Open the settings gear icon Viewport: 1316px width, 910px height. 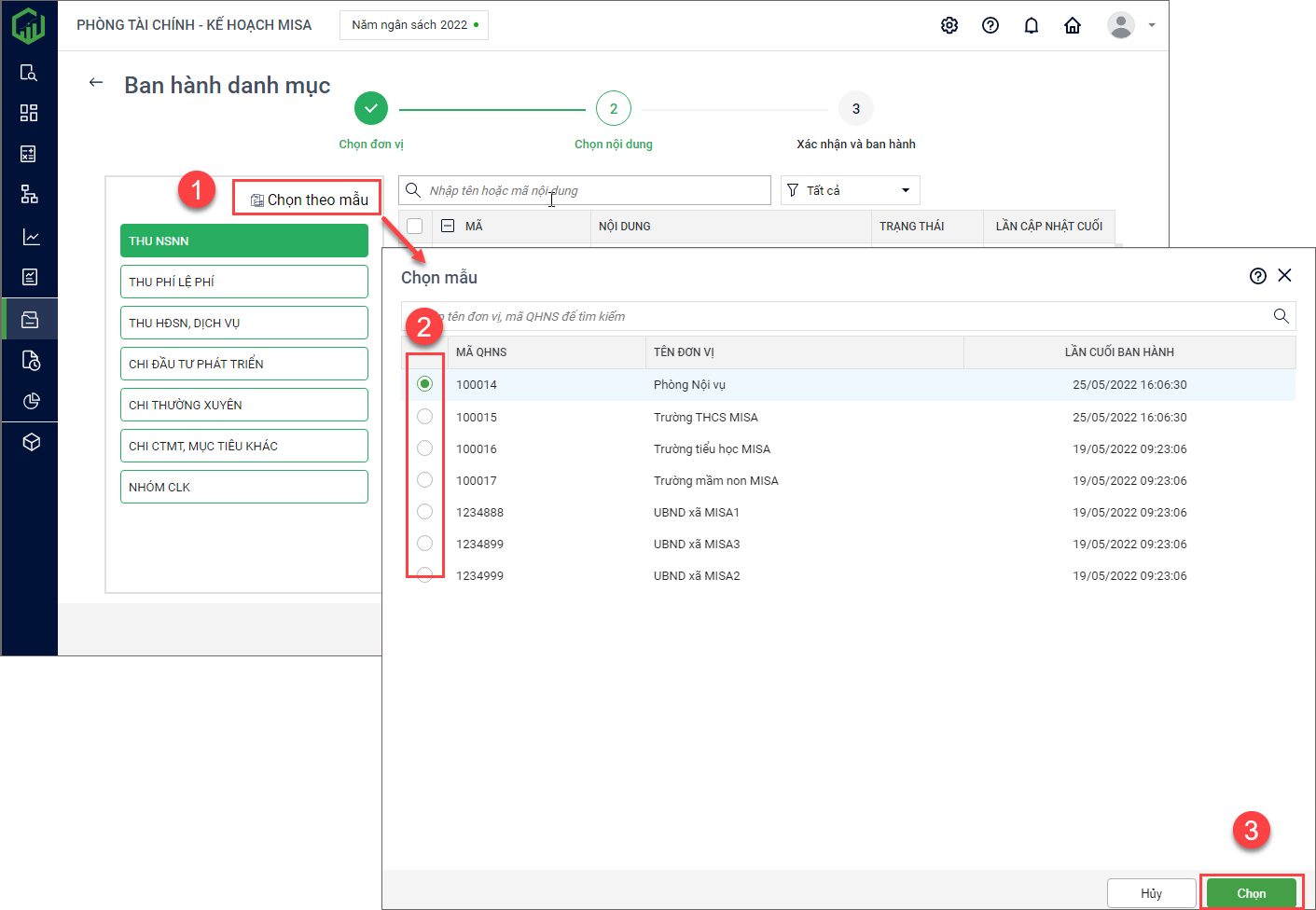(949, 25)
